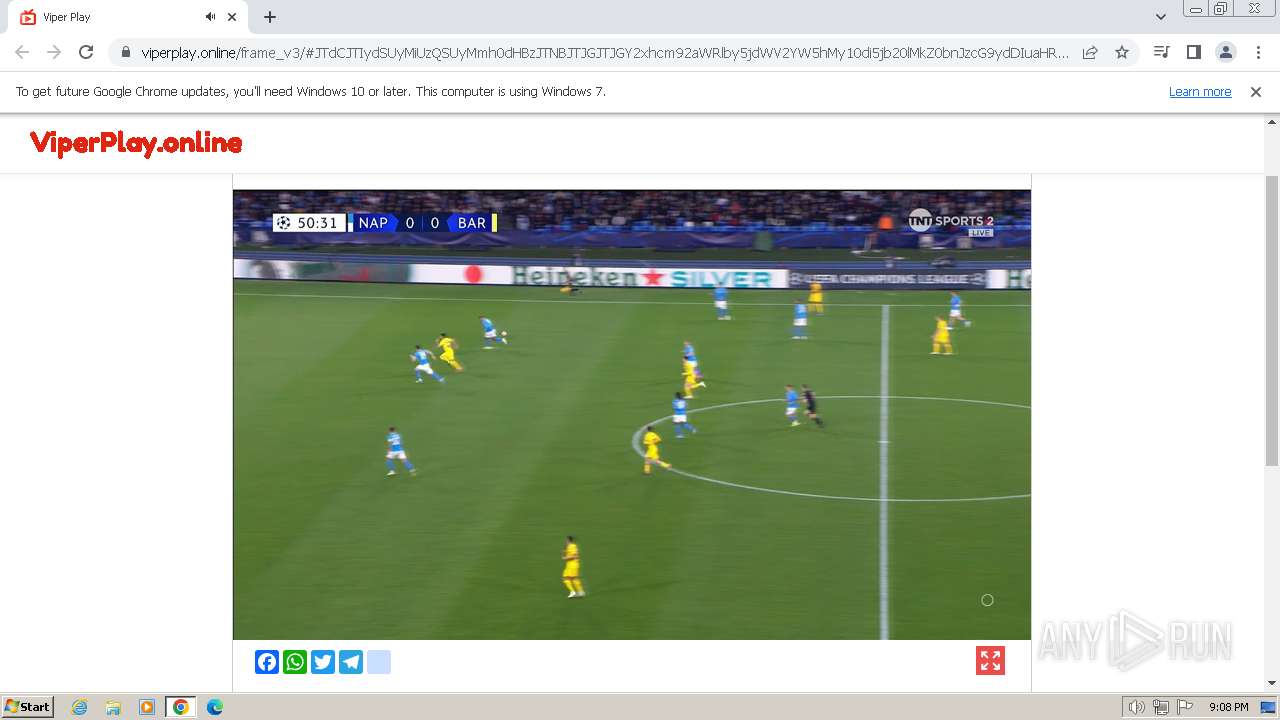Go forward to next page
The width and height of the screenshot is (1280, 720).
[x=54, y=52]
